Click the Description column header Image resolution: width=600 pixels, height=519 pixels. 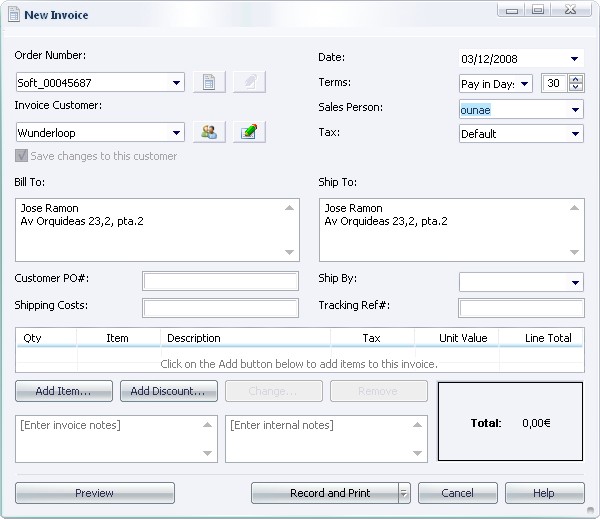tap(245, 338)
